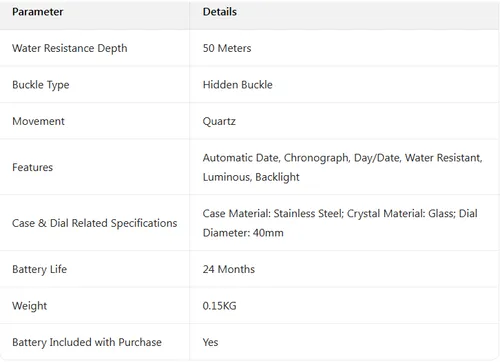The image size is (500, 362).
Task: Click the Hidden Buckle value
Action: tap(238, 85)
